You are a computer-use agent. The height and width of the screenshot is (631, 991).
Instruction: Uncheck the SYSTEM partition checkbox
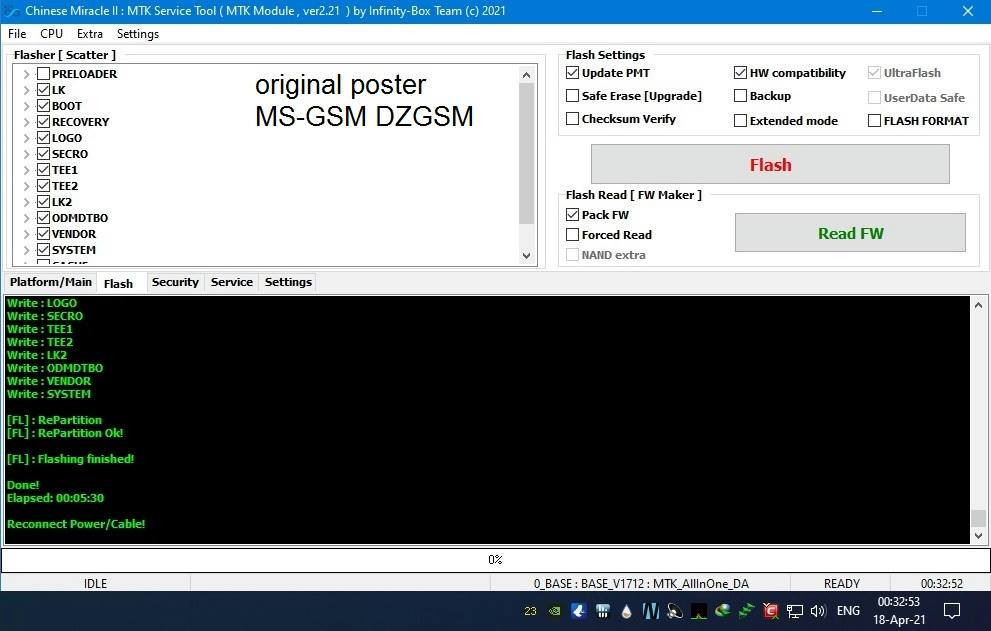click(x=43, y=250)
